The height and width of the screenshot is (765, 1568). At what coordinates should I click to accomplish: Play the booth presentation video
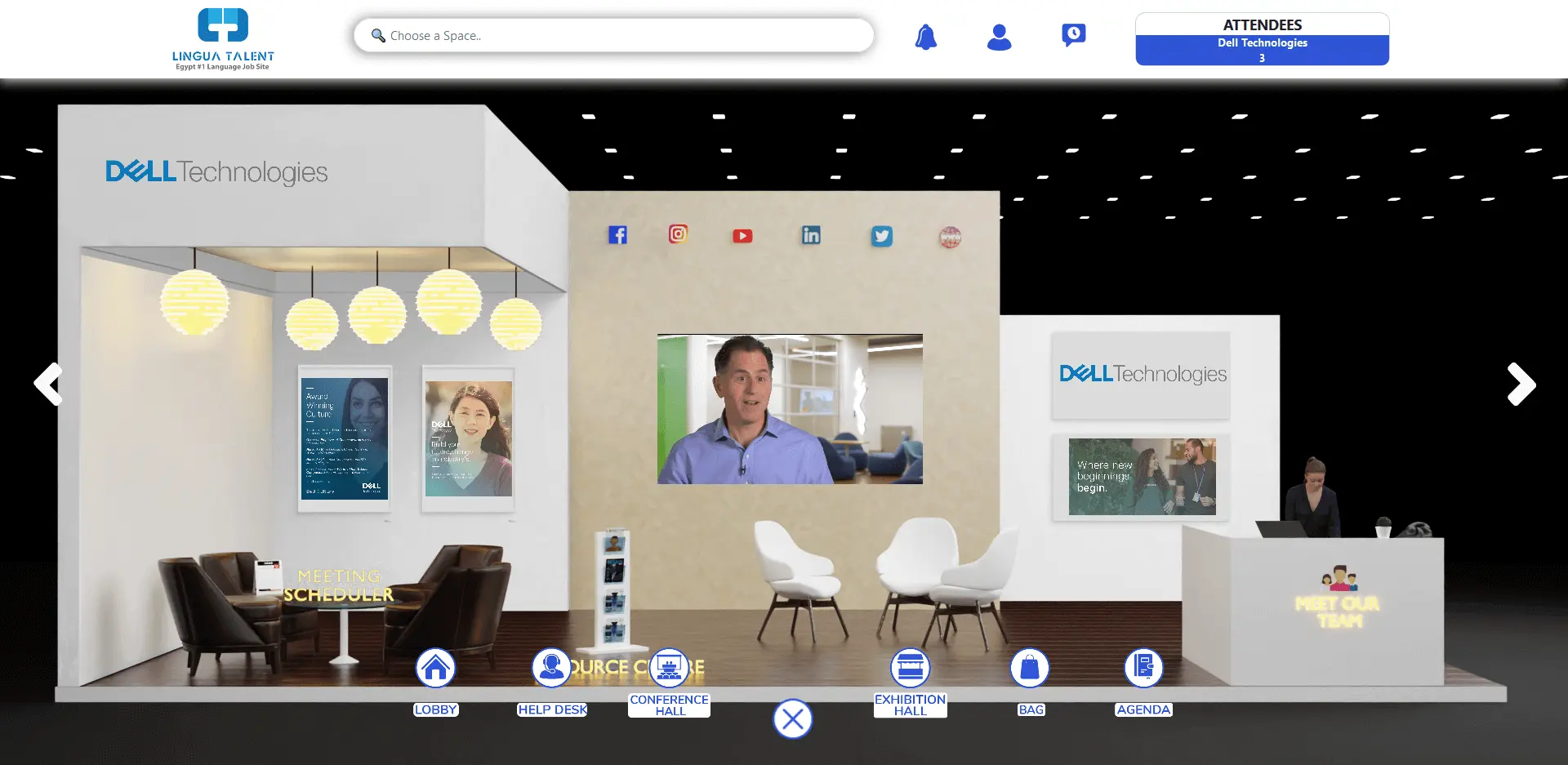790,408
